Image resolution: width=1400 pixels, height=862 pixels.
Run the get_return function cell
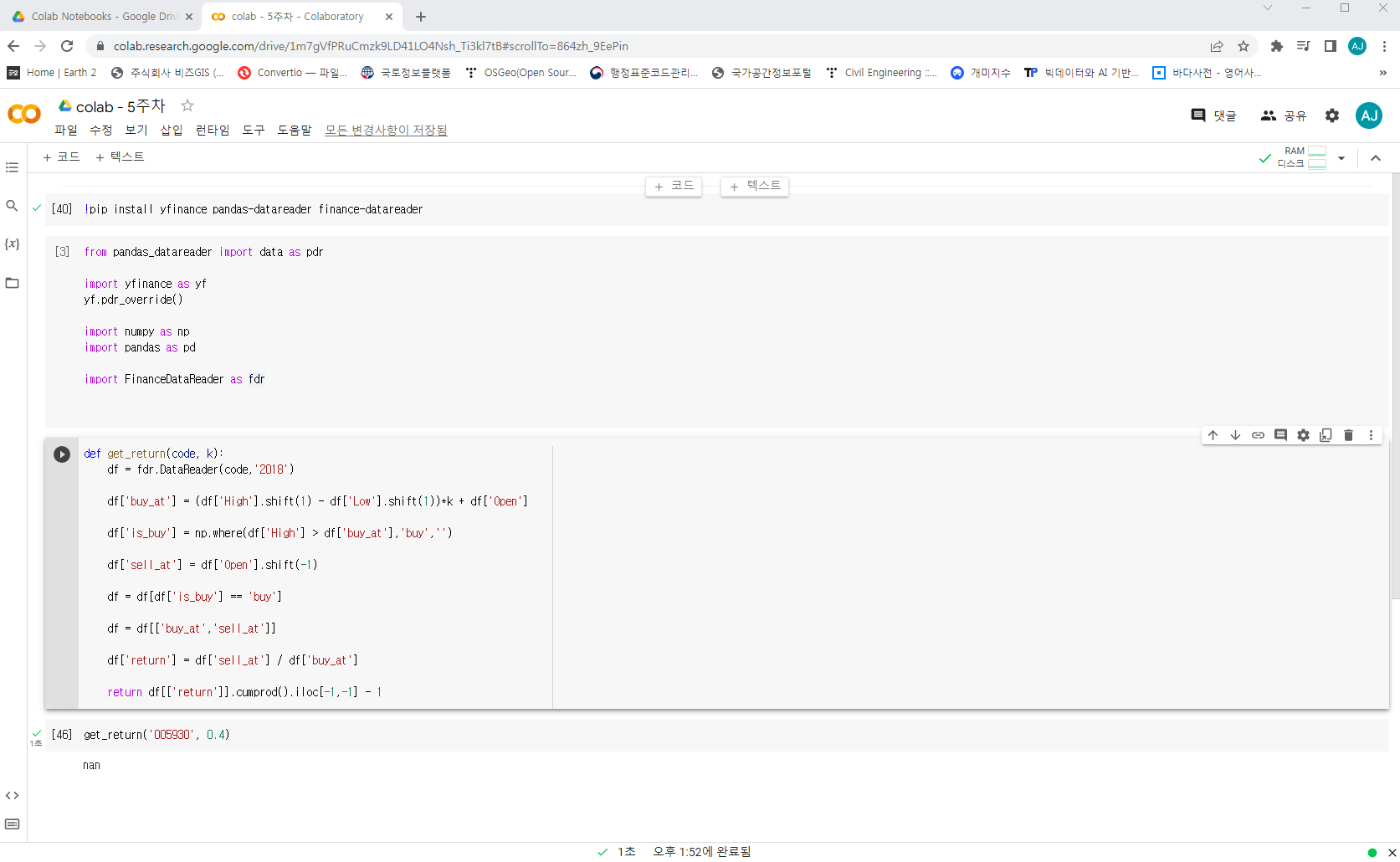[x=62, y=454]
